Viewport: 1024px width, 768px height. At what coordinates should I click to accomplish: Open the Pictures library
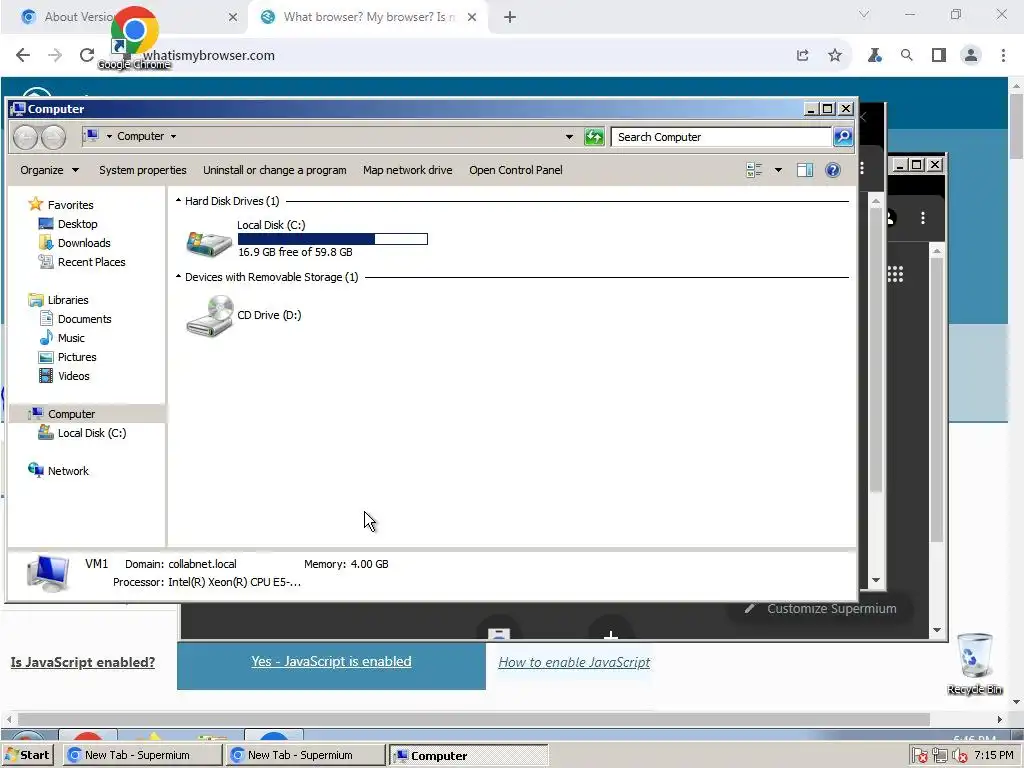click(x=76, y=357)
